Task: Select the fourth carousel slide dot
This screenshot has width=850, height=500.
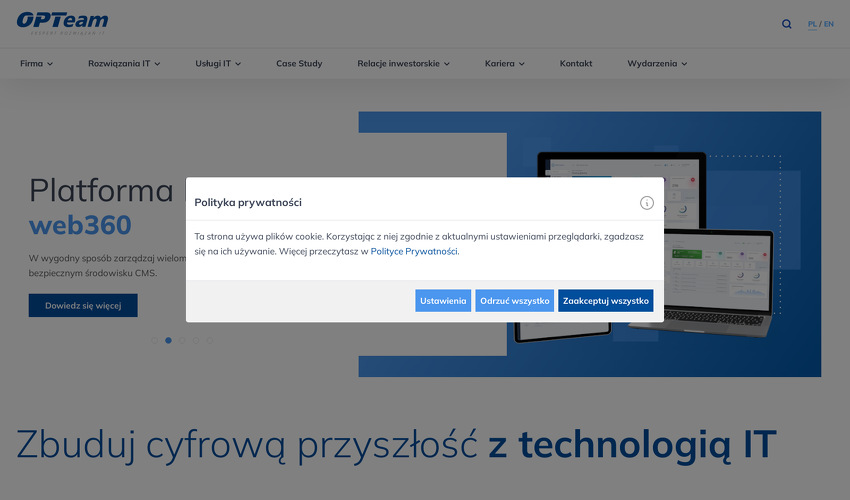Action: click(x=196, y=341)
